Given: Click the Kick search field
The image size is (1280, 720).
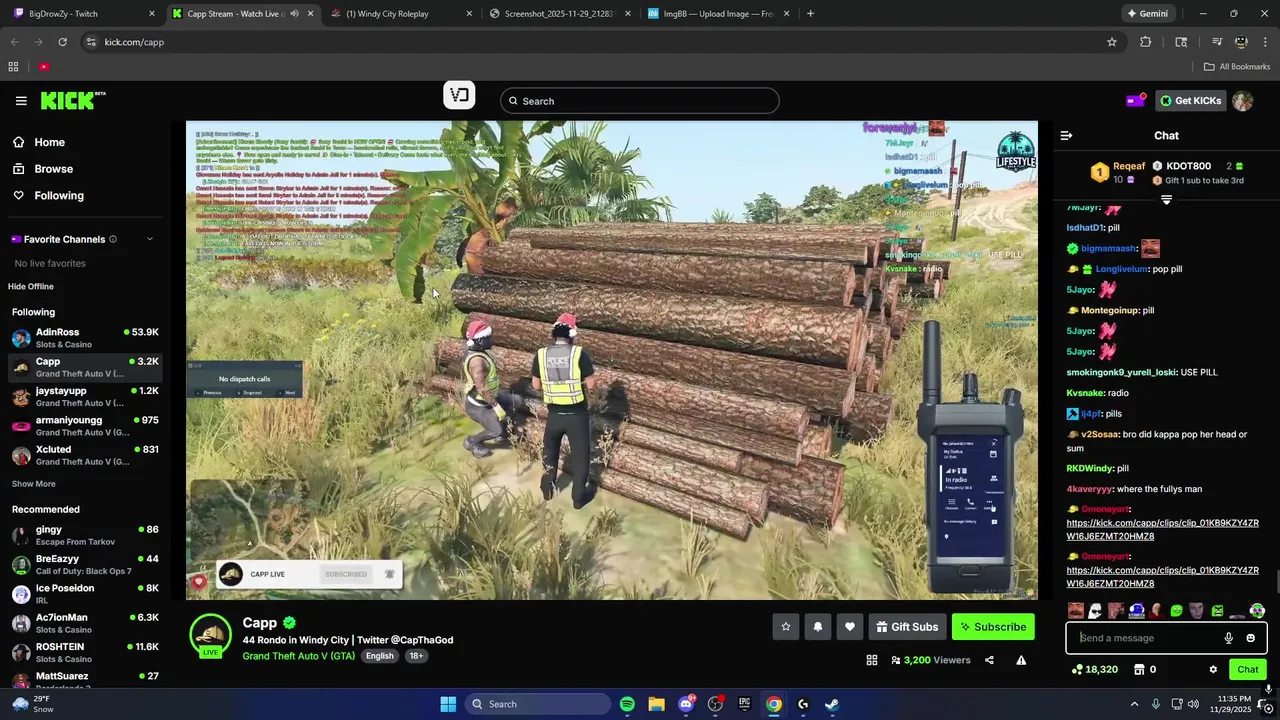Looking at the screenshot, I should click(x=640, y=101).
